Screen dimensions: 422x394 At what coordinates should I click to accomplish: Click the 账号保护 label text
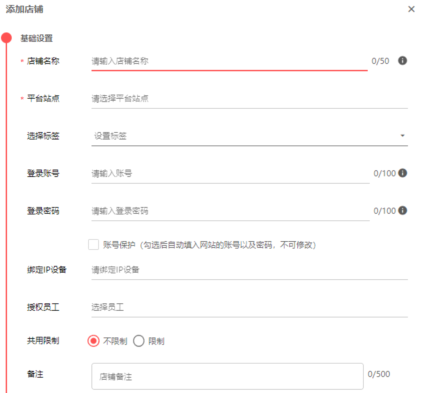point(119,245)
